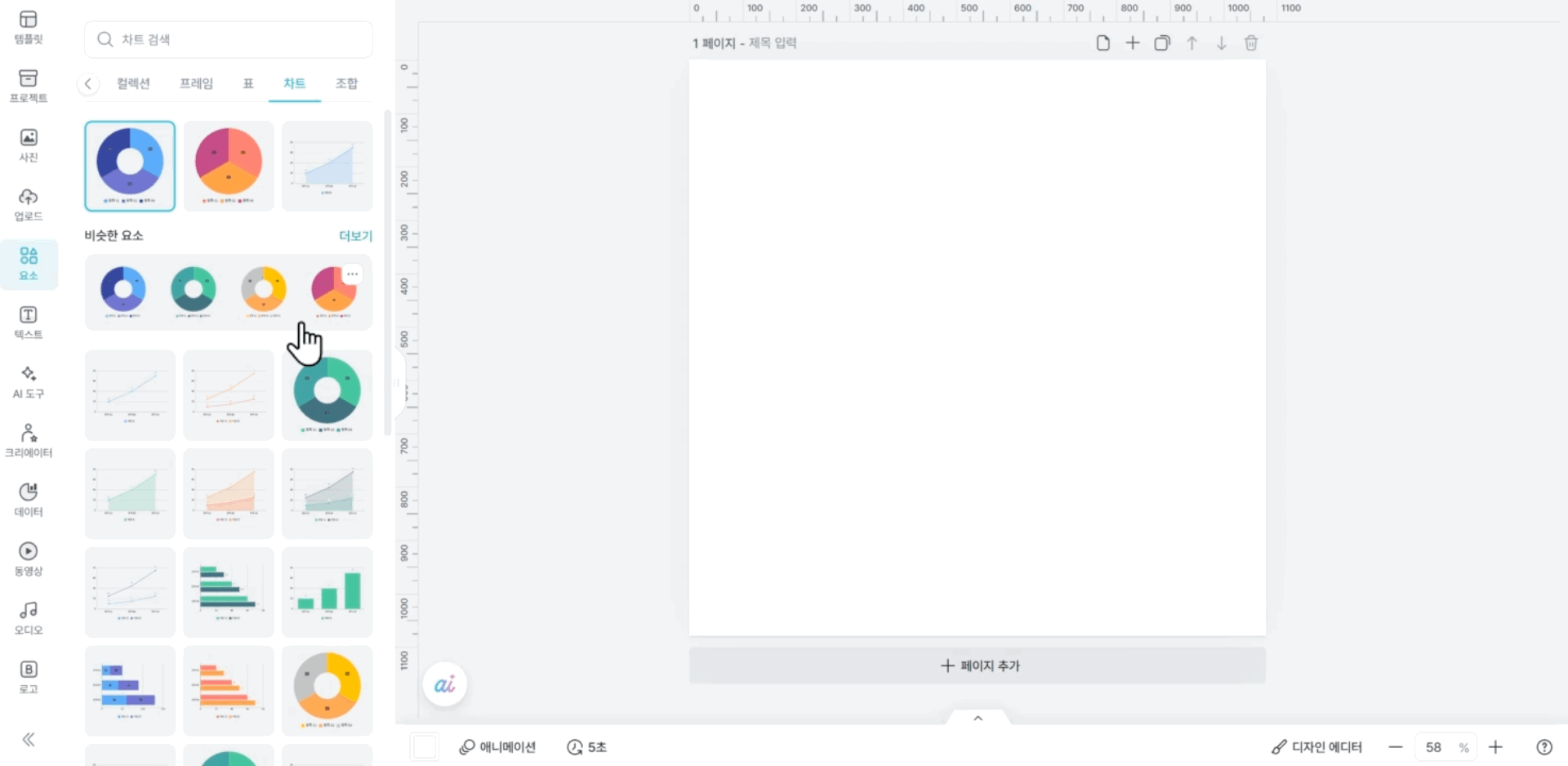Select the pink-orange pie chart thumbnail at top
This screenshot has height=766, width=1568.
229,166
